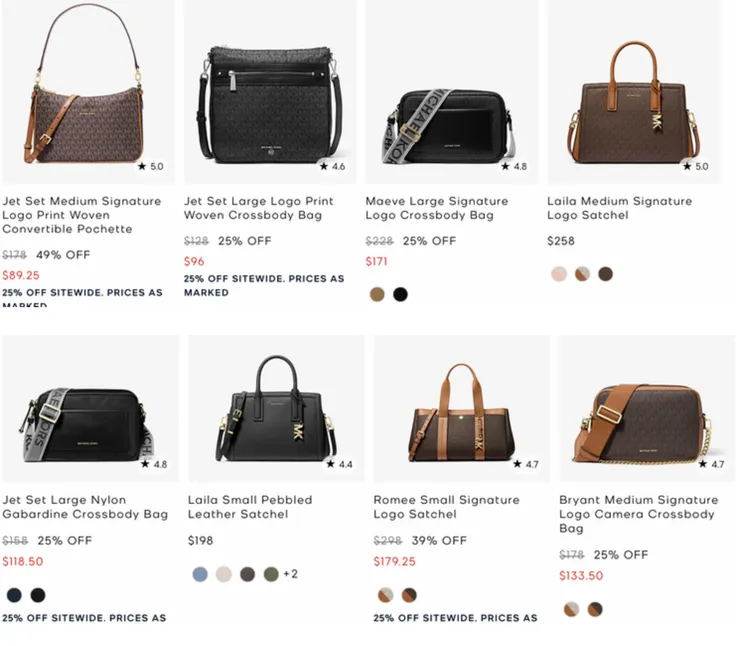Click Maeve Crossbody Bag's 4.8 star rating
This screenshot has width=740, height=646.
pos(514,166)
